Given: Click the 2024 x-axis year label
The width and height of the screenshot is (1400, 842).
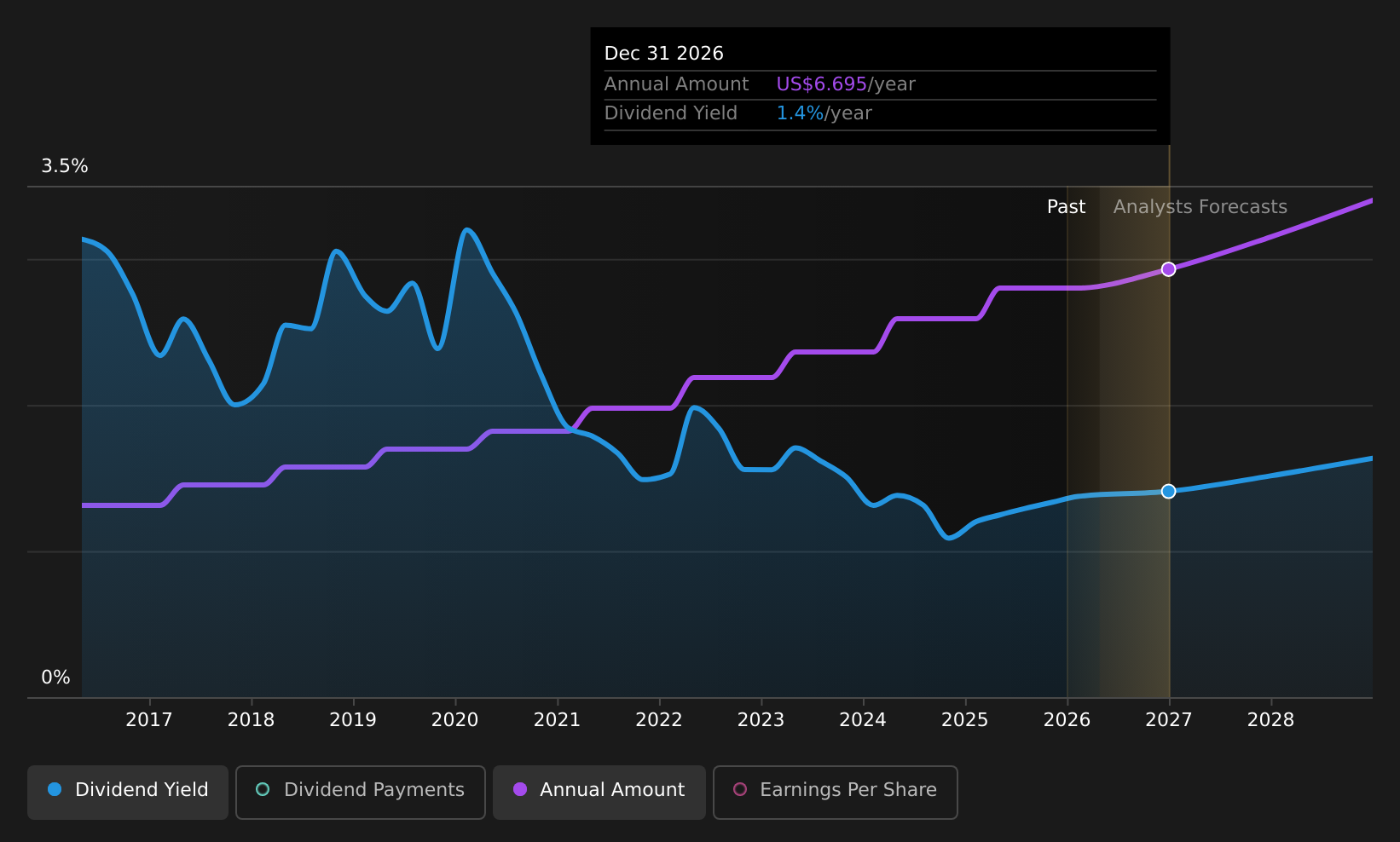Looking at the screenshot, I should tap(863, 720).
